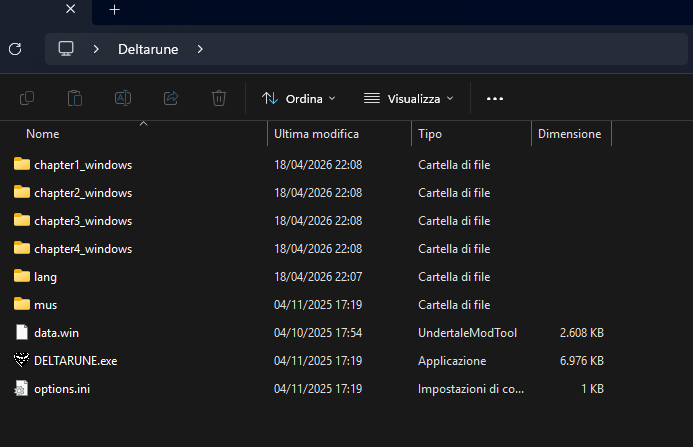Click the Rename toolbar icon
Screen dimensions: 693x447
coord(123,98)
